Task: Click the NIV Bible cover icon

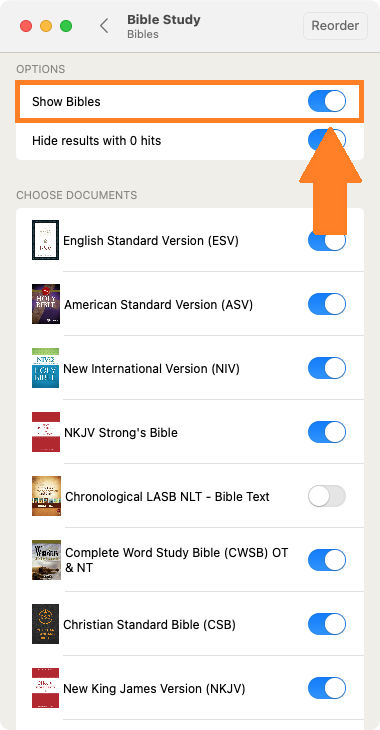Action: coord(46,368)
